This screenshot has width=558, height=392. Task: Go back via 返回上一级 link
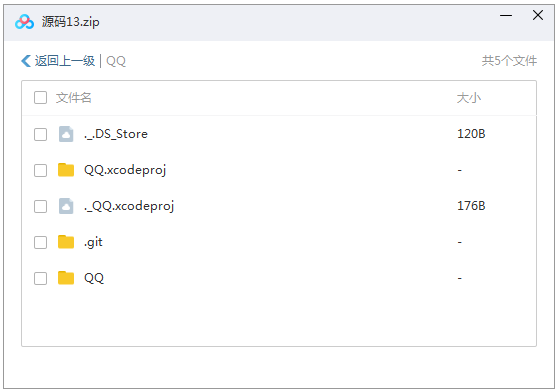coord(65,61)
